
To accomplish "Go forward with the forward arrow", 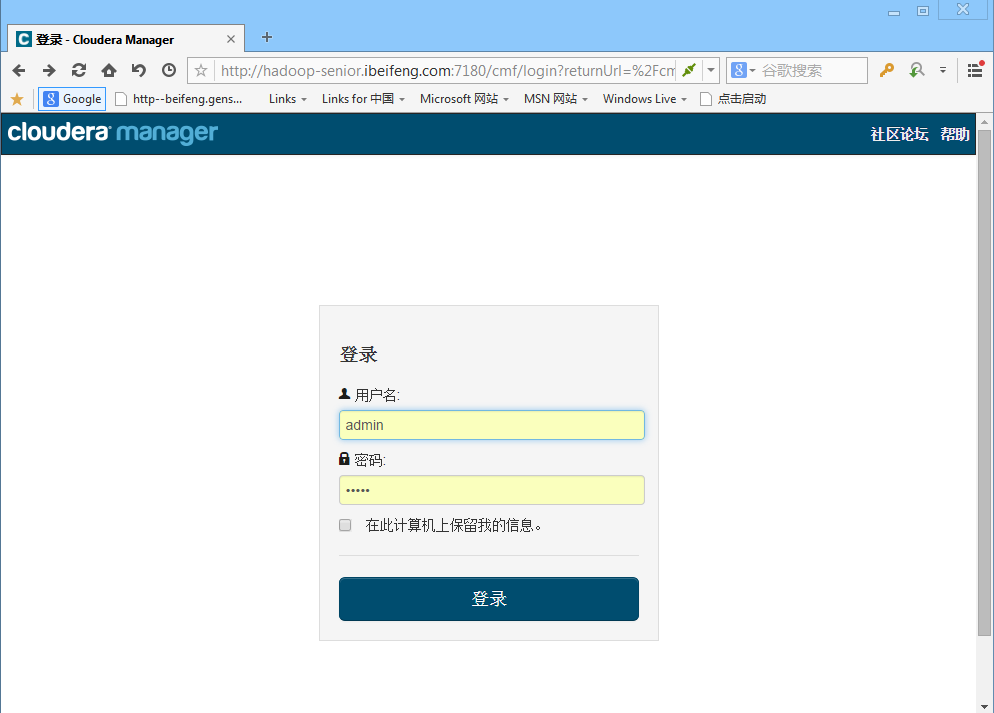I will tap(49, 70).
